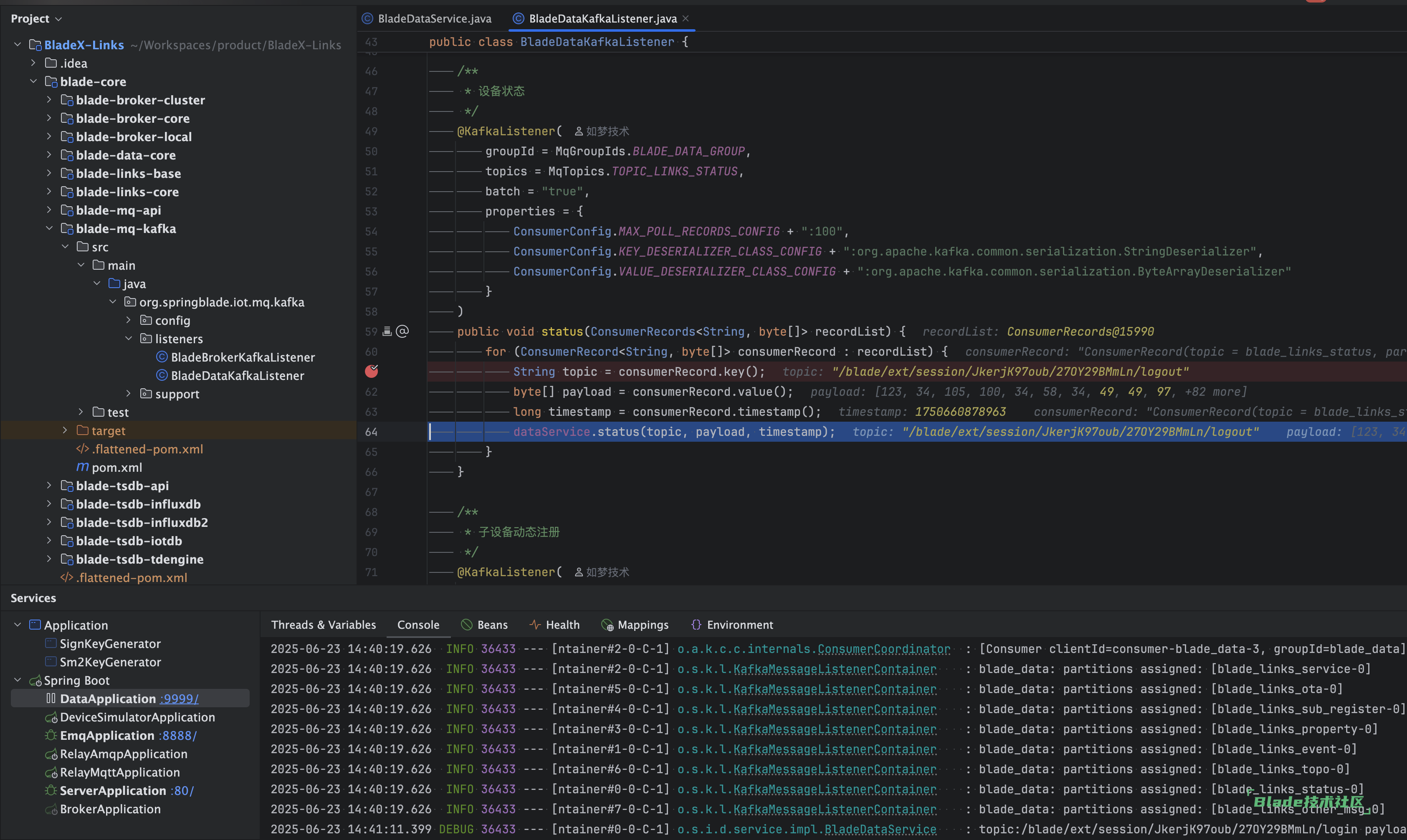
Task: Open the ServerApplication :80/ link
Action: [x=182, y=790]
